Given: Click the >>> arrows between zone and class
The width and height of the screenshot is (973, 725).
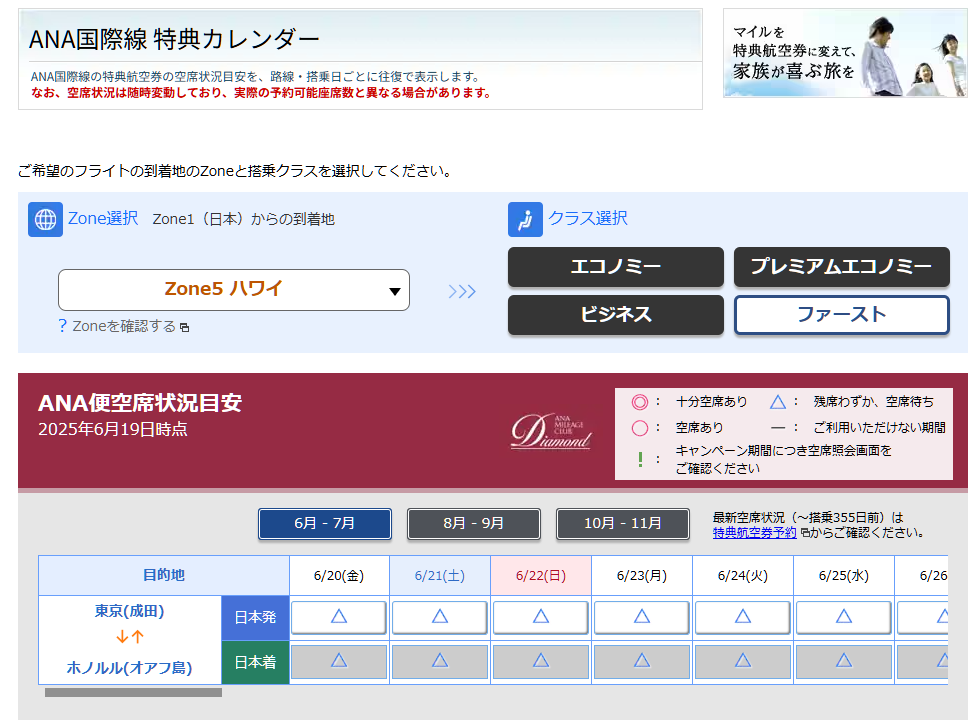Looking at the screenshot, I should (x=462, y=291).
